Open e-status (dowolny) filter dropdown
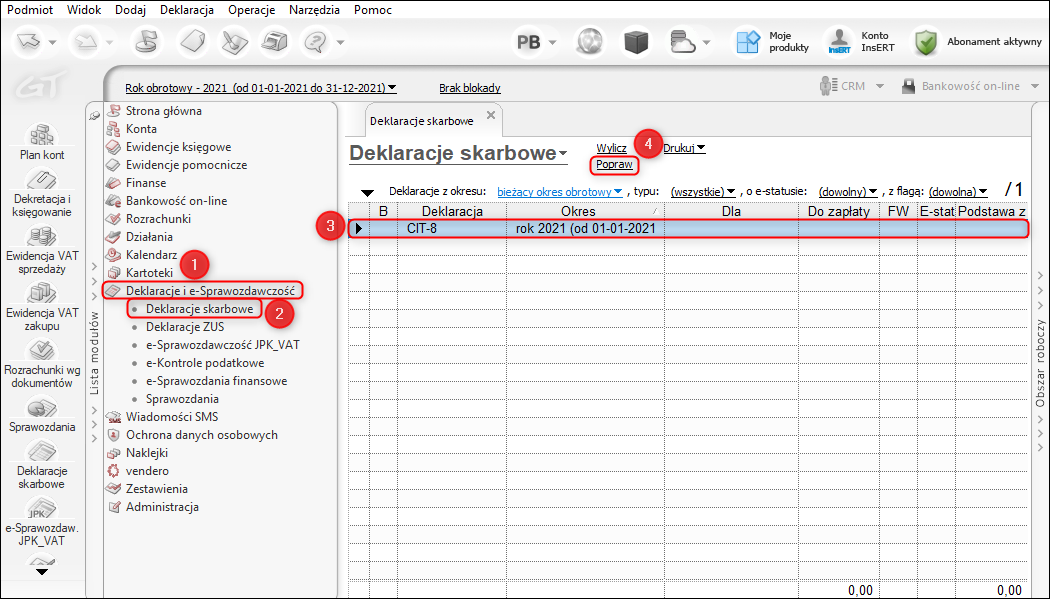 848,191
